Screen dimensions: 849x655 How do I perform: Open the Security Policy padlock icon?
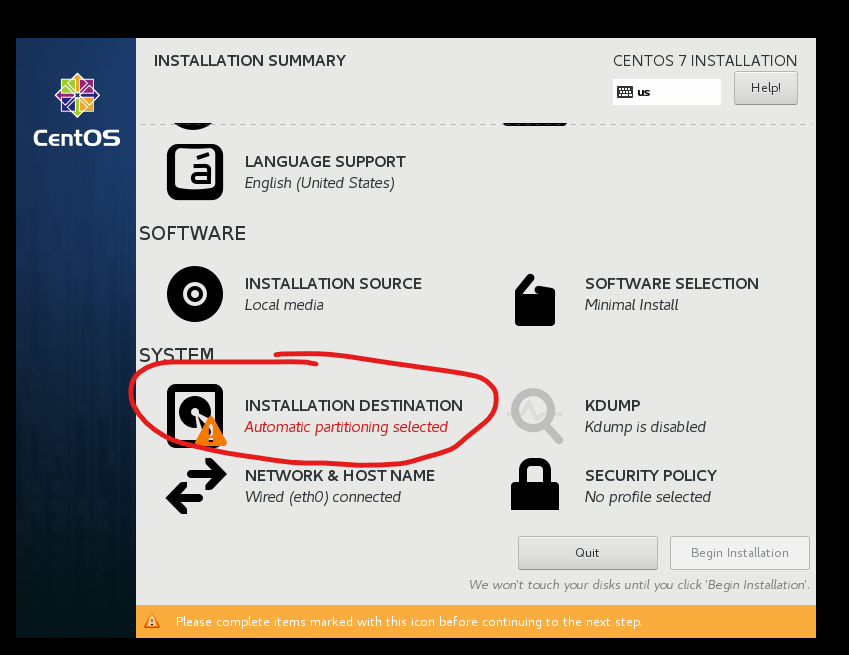(535, 484)
